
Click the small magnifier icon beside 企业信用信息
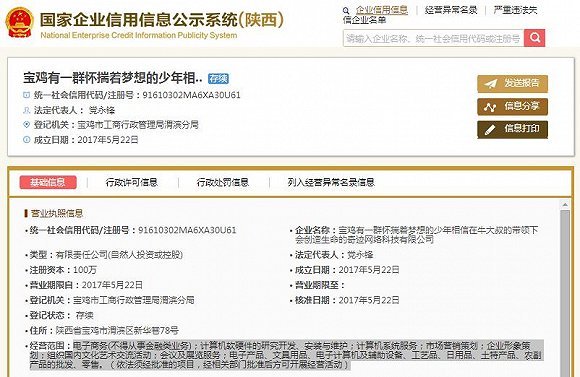point(346,11)
